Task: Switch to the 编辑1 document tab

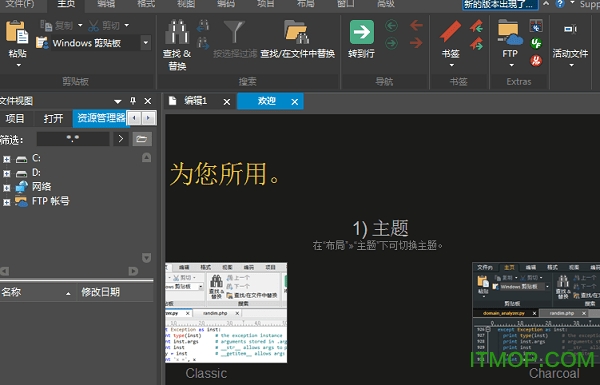Action: (196, 101)
